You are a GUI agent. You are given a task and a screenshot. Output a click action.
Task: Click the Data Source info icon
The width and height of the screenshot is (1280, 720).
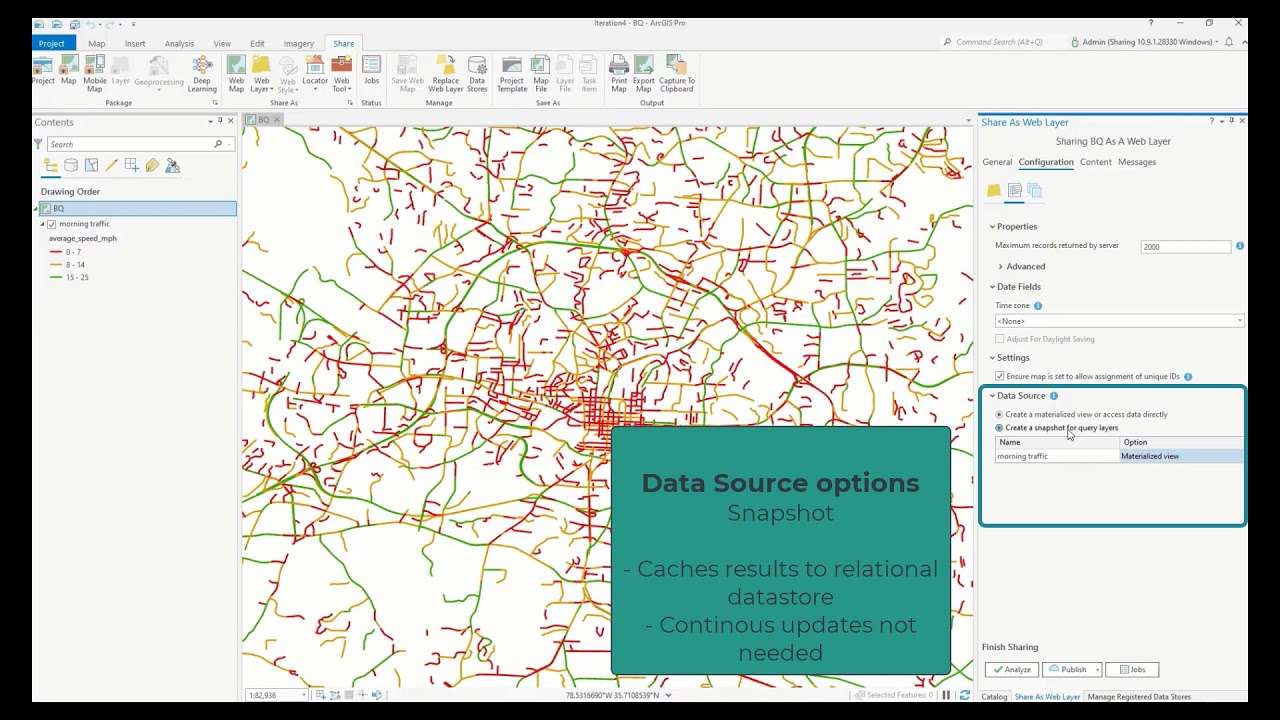click(x=1053, y=396)
